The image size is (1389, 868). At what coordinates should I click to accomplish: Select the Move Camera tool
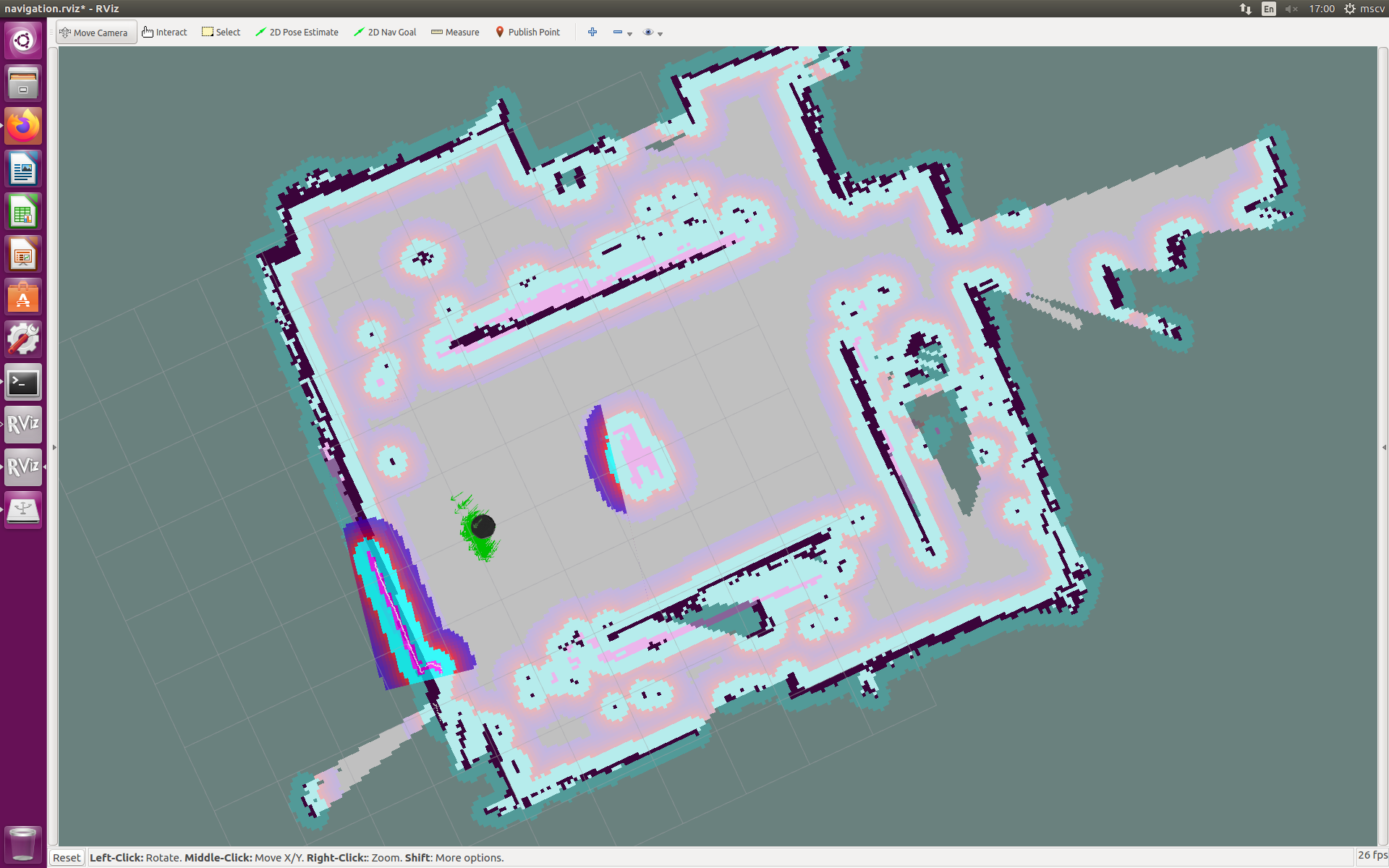[95, 33]
